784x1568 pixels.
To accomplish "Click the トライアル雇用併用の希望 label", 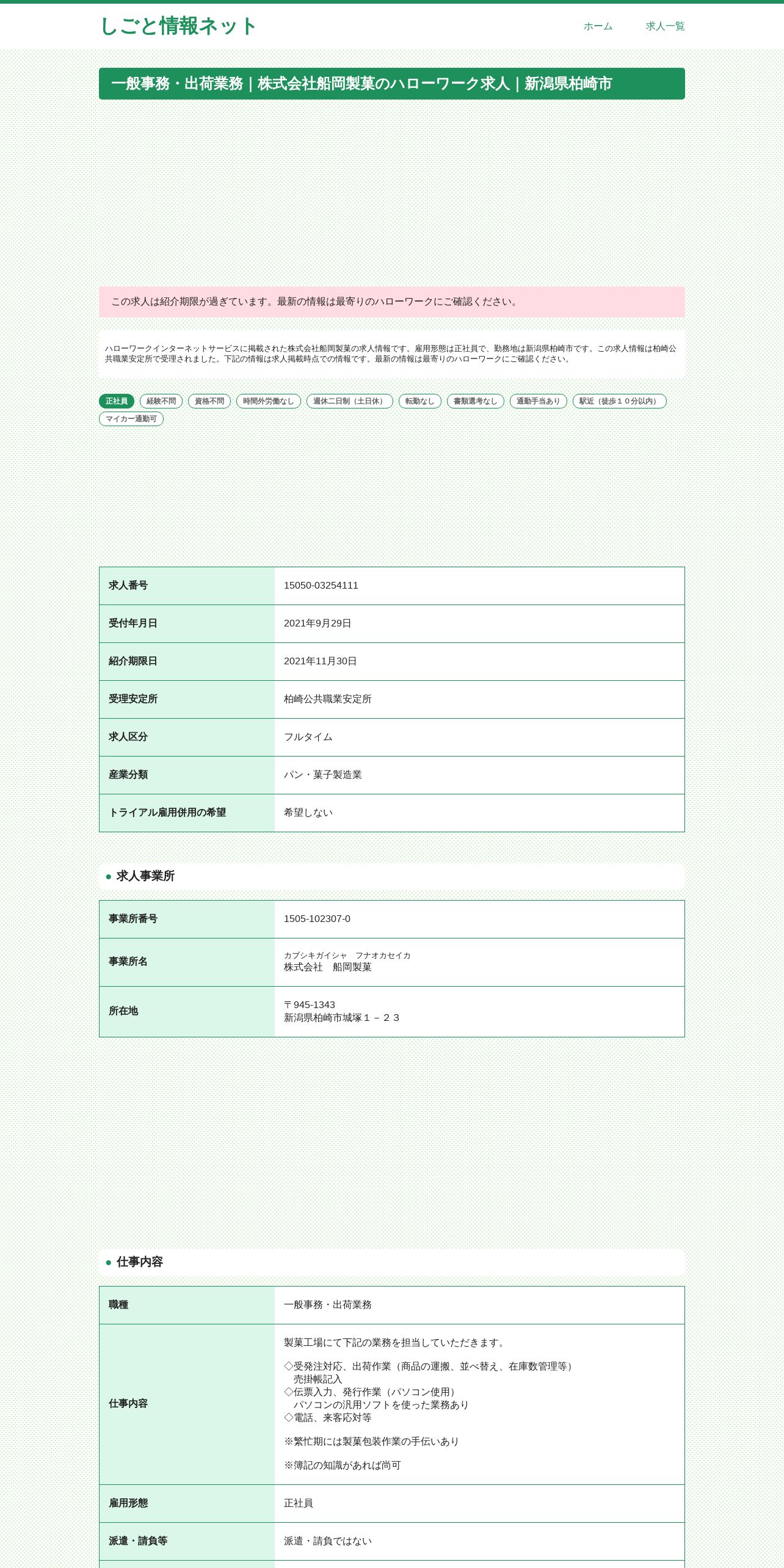I will pos(167,813).
